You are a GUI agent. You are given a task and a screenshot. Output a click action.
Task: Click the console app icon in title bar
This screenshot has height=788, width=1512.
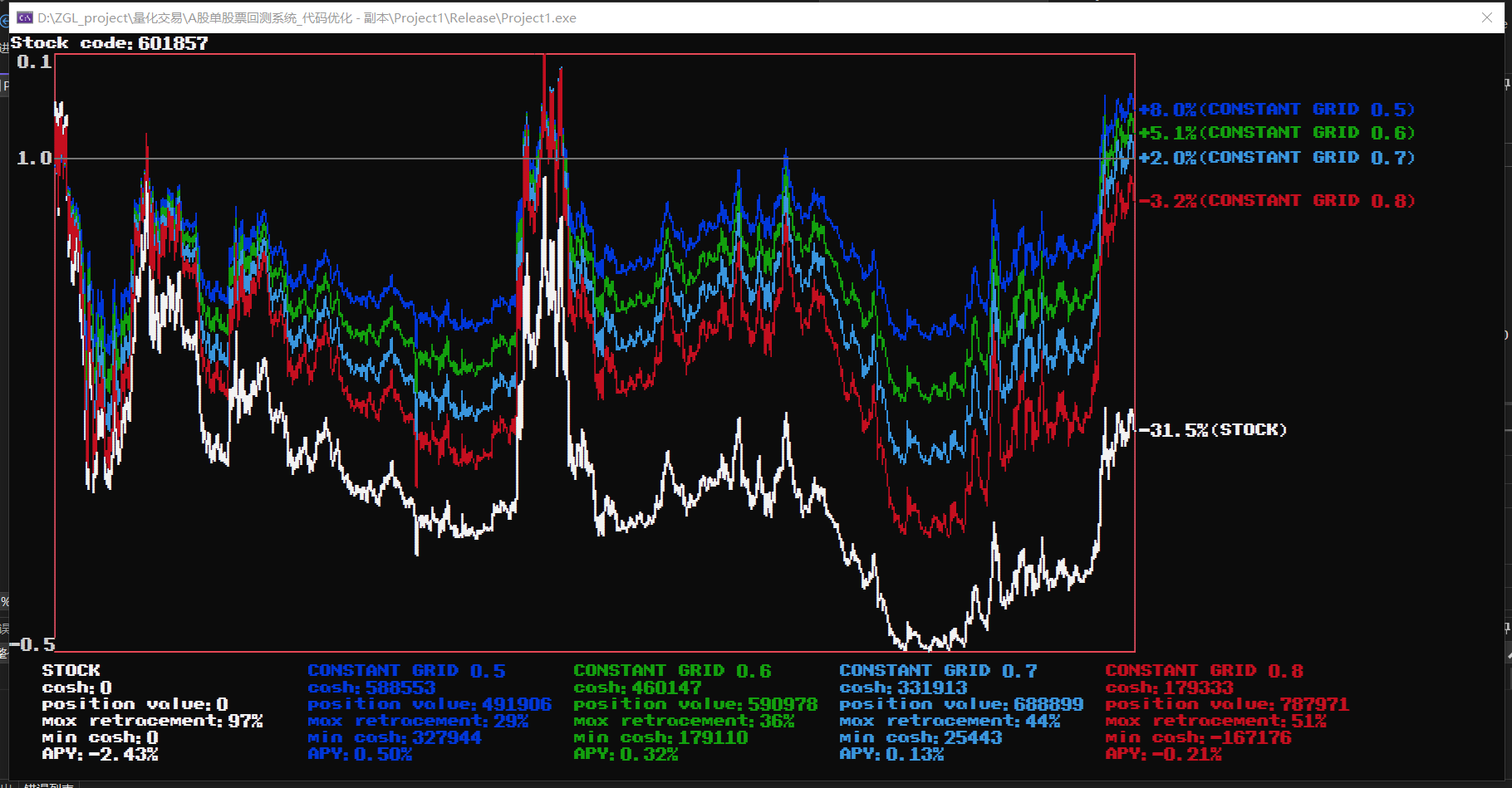pyautogui.click(x=25, y=17)
